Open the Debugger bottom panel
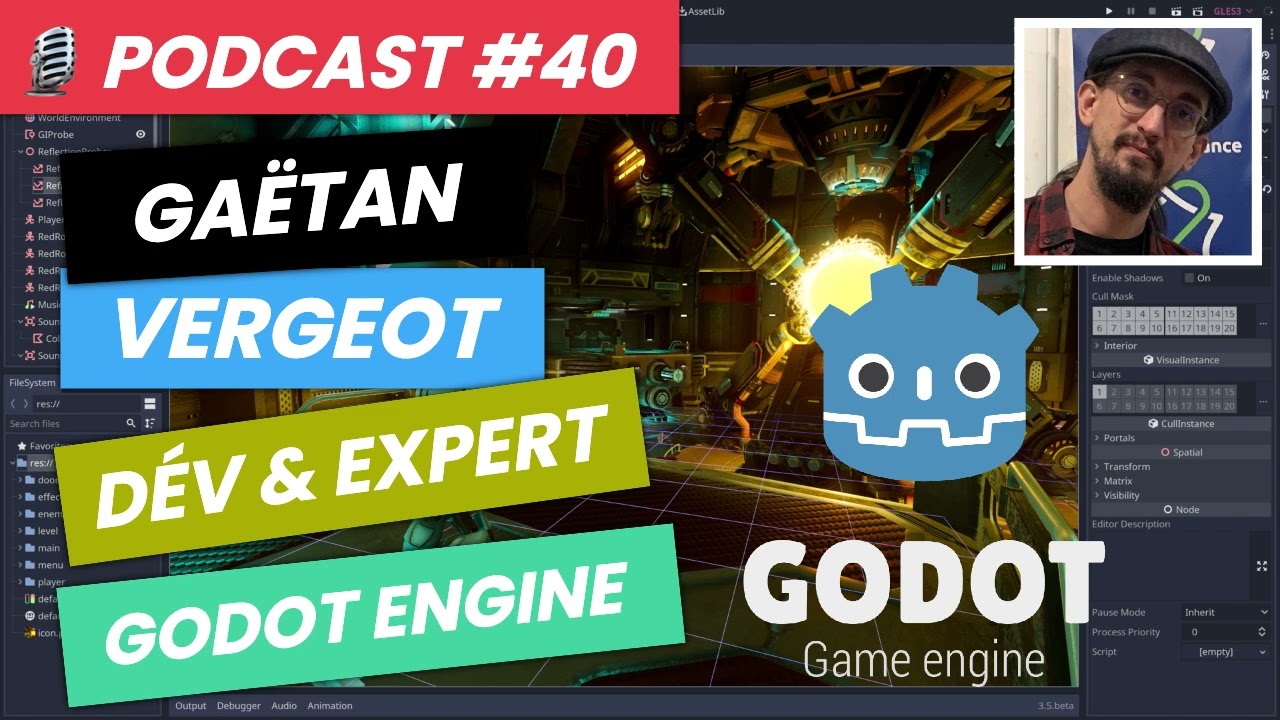The height and width of the screenshot is (720, 1280). pos(239,706)
